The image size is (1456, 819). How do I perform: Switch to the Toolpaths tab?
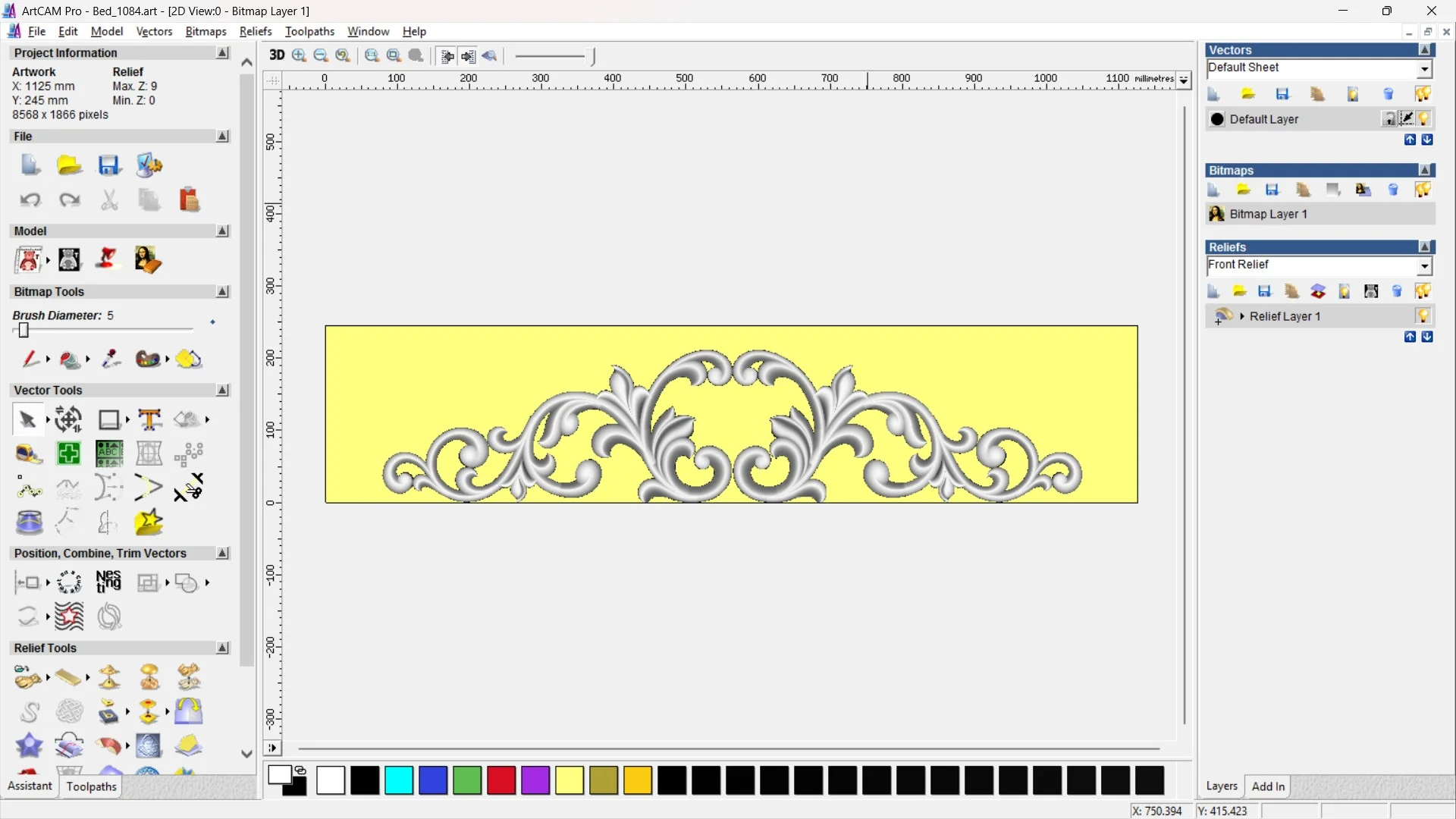pyautogui.click(x=91, y=786)
